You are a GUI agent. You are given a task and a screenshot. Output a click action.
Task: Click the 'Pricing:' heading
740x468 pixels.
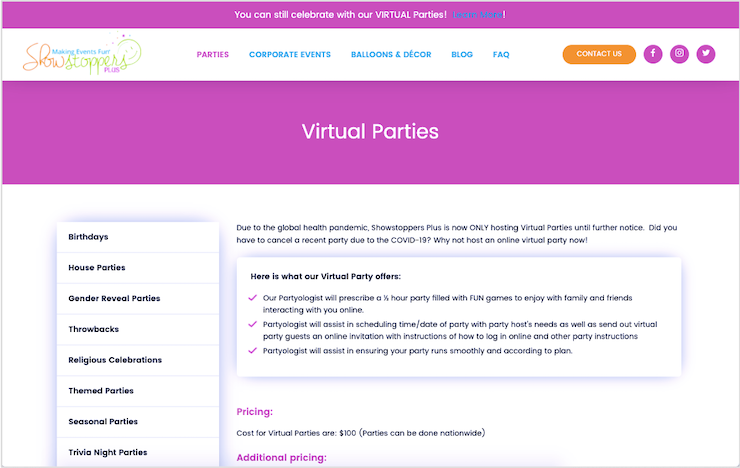click(254, 412)
